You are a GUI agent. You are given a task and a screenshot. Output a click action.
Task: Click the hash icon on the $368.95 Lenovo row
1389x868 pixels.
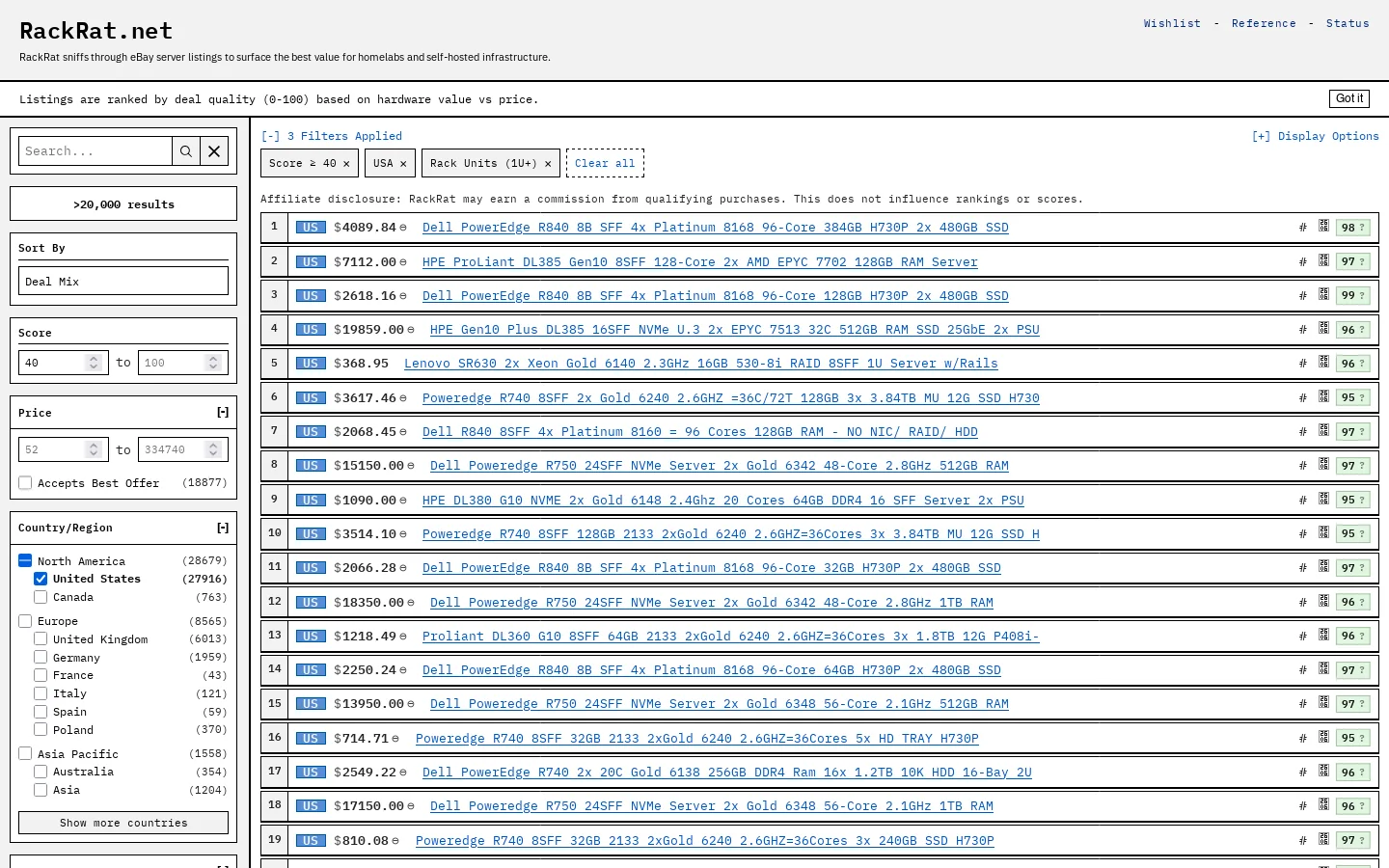coord(1302,364)
